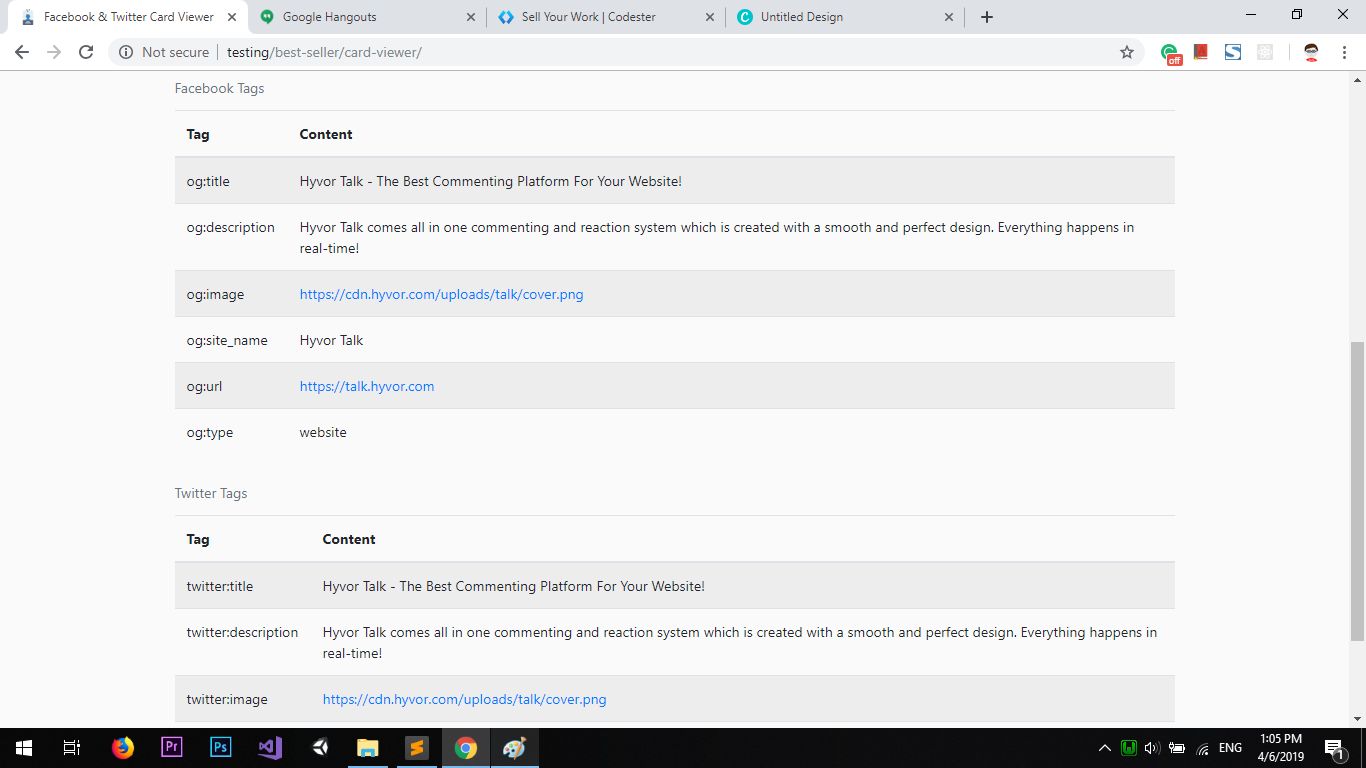Bookmark this page with the star icon

pyautogui.click(x=1127, y=52)
